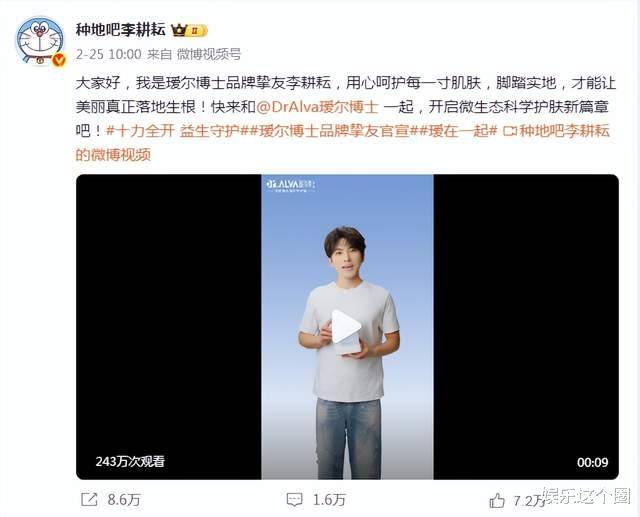The width and height of the screenshot is (640, 517).
Task: Click the orange verified badge on avatar
Action: pyautogui.click(x=59, y=60)
